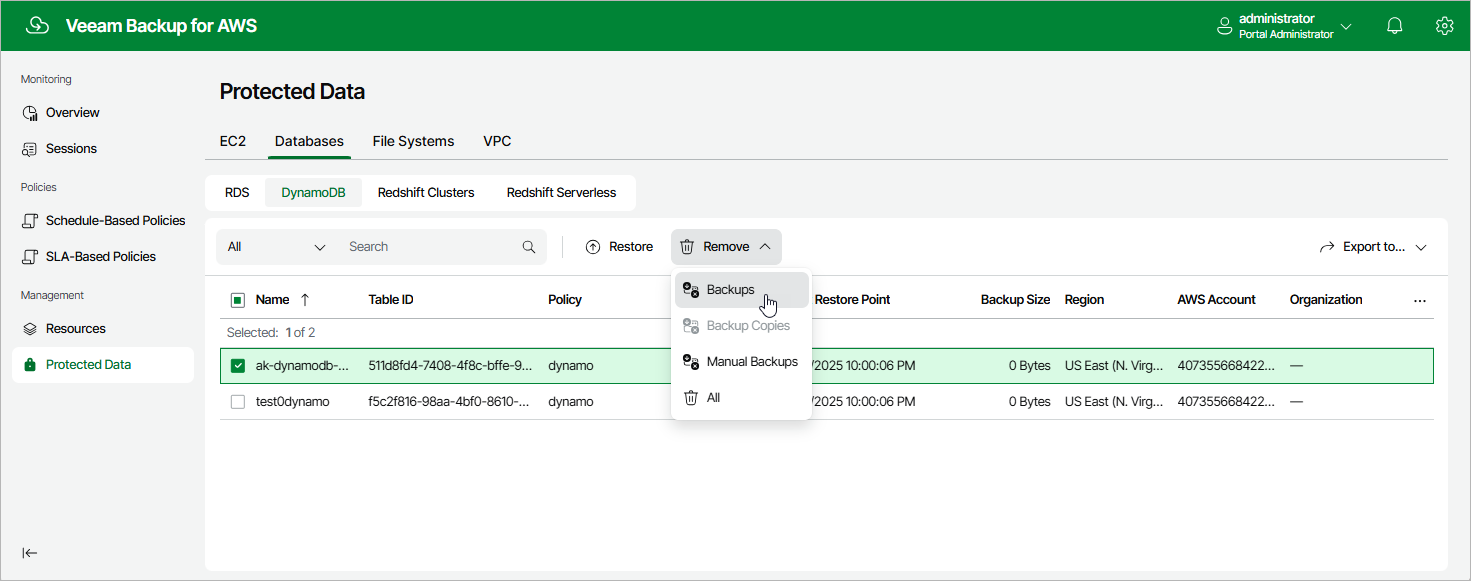Click AWS Account value in test0dynamo row
This screenshot has width=1471, height=581.
point(1227,402)
